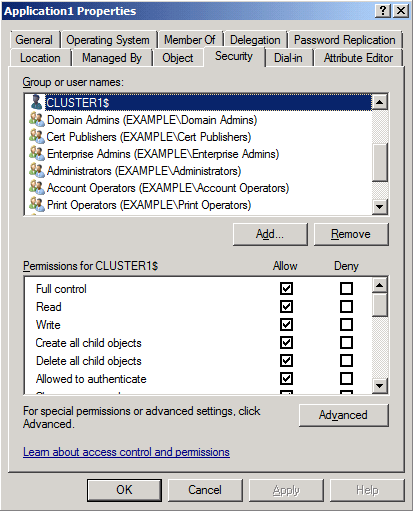The width and height of the screenshot is (413, 511).
Task: Click the CLUSTER1$ computer account icon
Action: (x=36, y=102)
